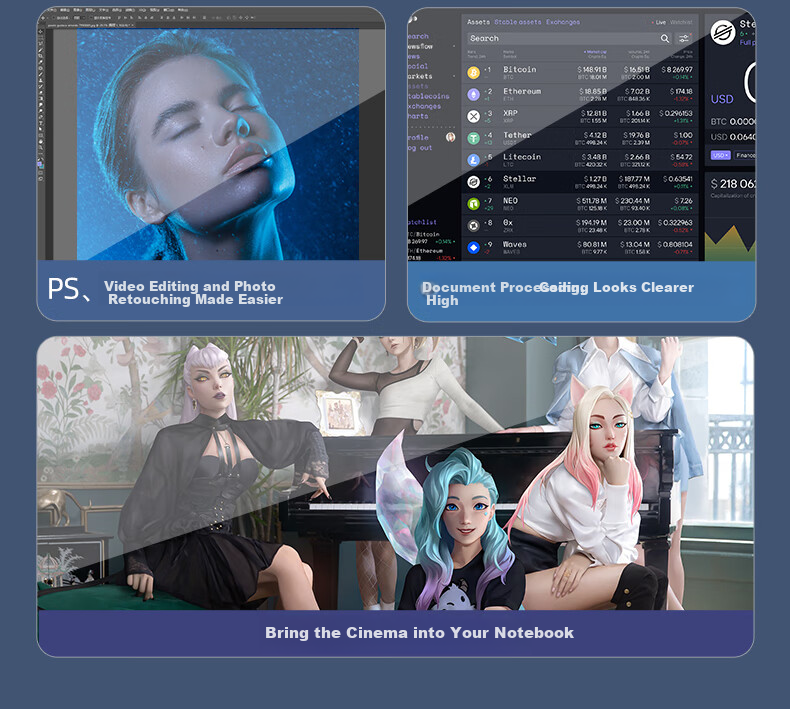790x709 pixels.
Task: Open Stablecoins in the sidebar
Action: coord(429,96)
